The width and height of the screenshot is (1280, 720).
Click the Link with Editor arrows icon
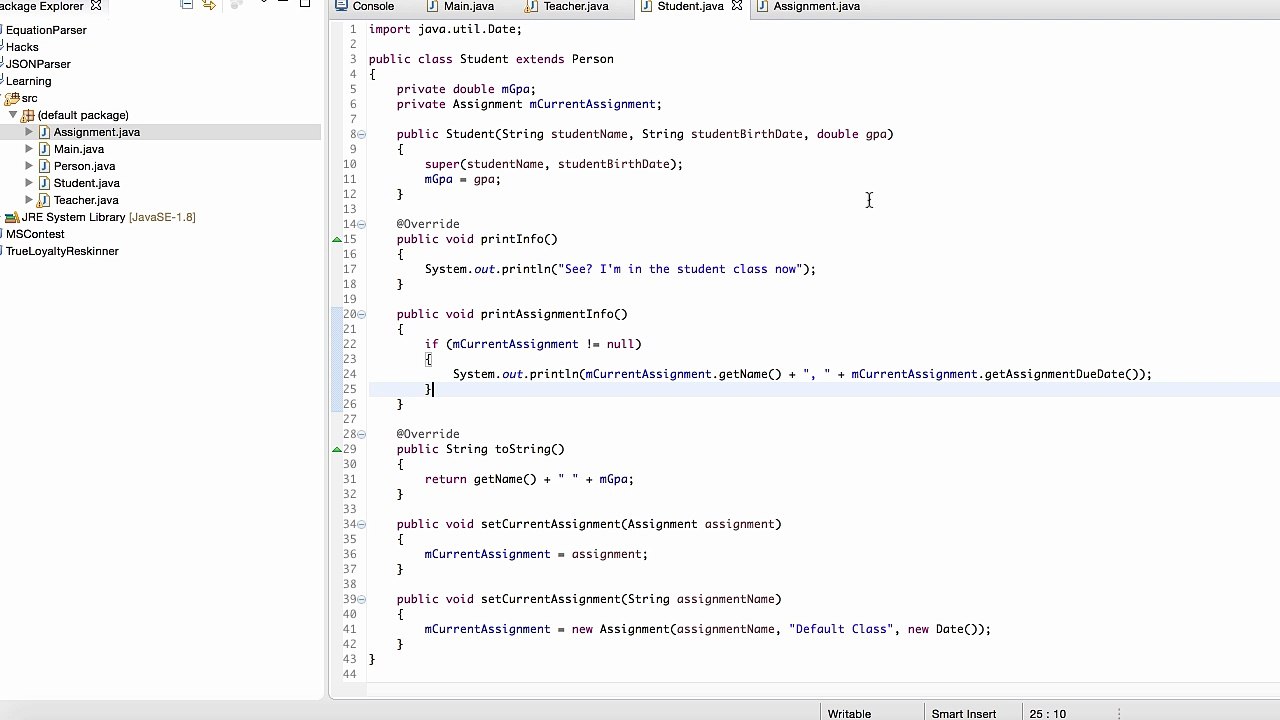(209, 4)
